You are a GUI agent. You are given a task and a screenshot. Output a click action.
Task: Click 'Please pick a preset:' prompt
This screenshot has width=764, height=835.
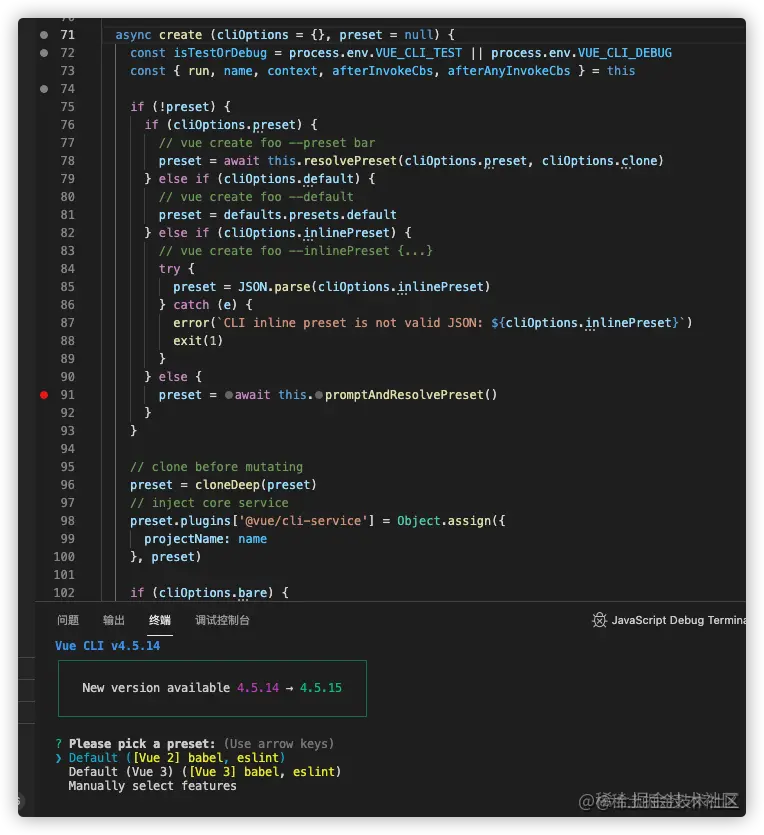(142, 743)
